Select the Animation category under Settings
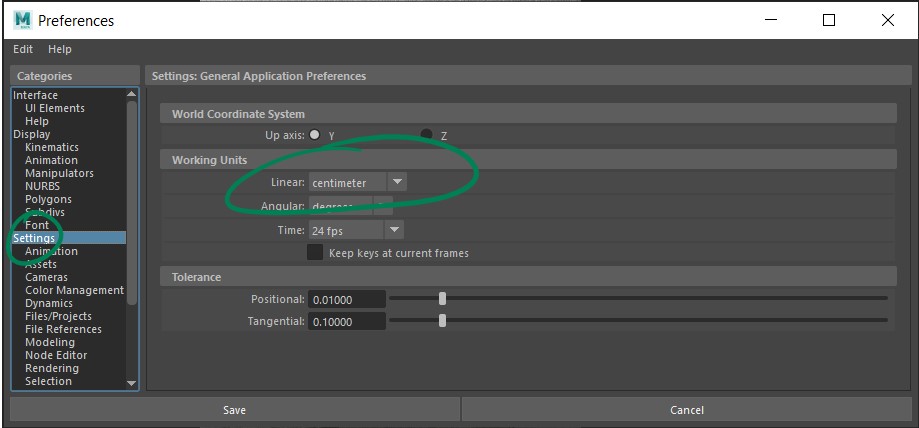This screenshot has width=919, height=428. click(x=51, y=251)
